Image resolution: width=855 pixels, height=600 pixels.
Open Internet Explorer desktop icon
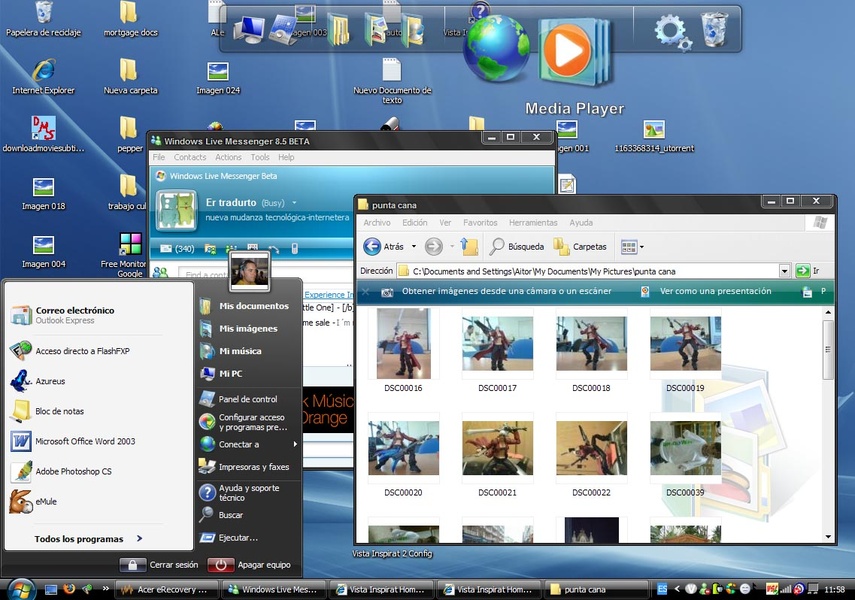(x=43, y=76)
